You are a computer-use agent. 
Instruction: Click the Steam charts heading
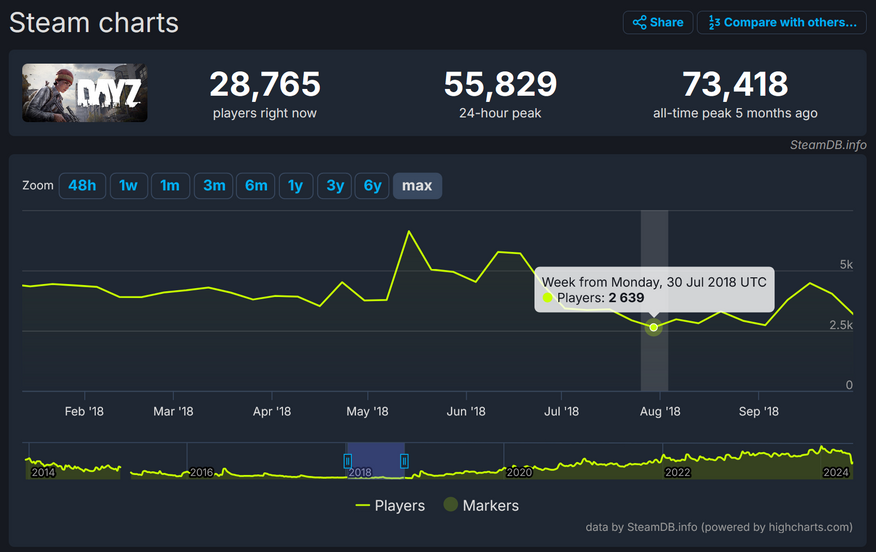tap(94, 23)
